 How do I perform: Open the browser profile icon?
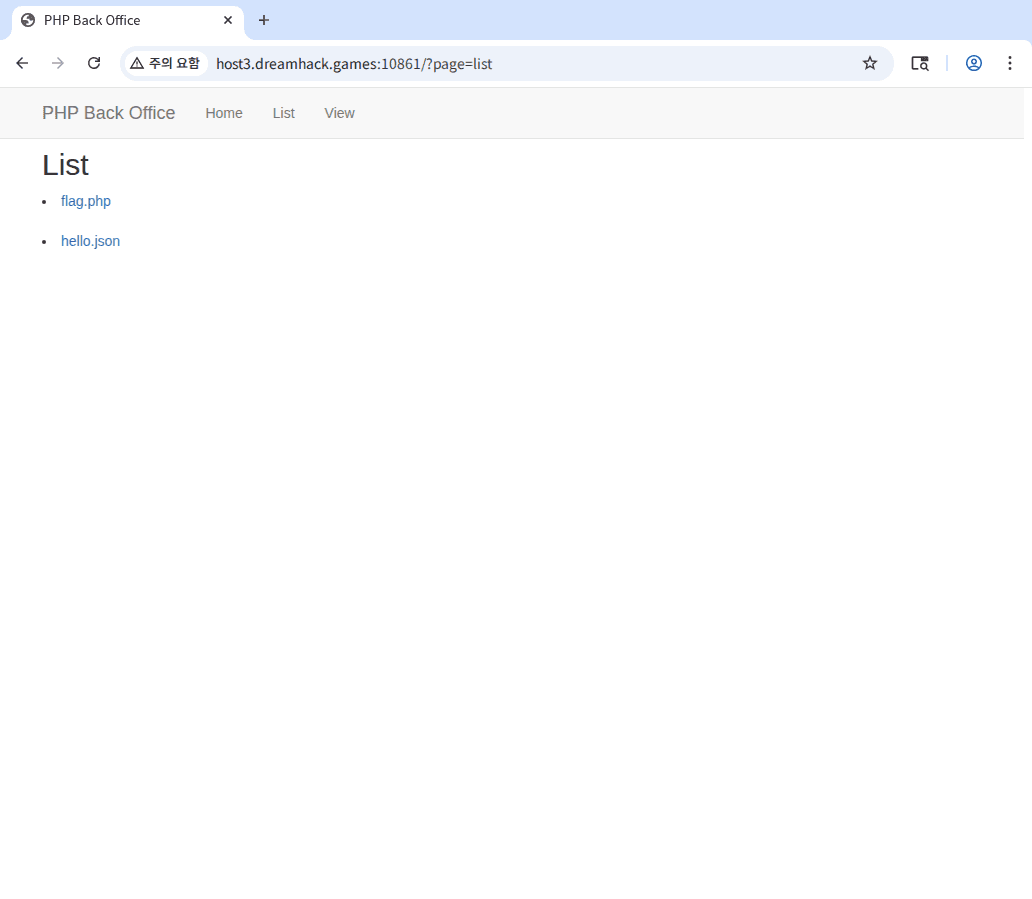coord(973,63)
